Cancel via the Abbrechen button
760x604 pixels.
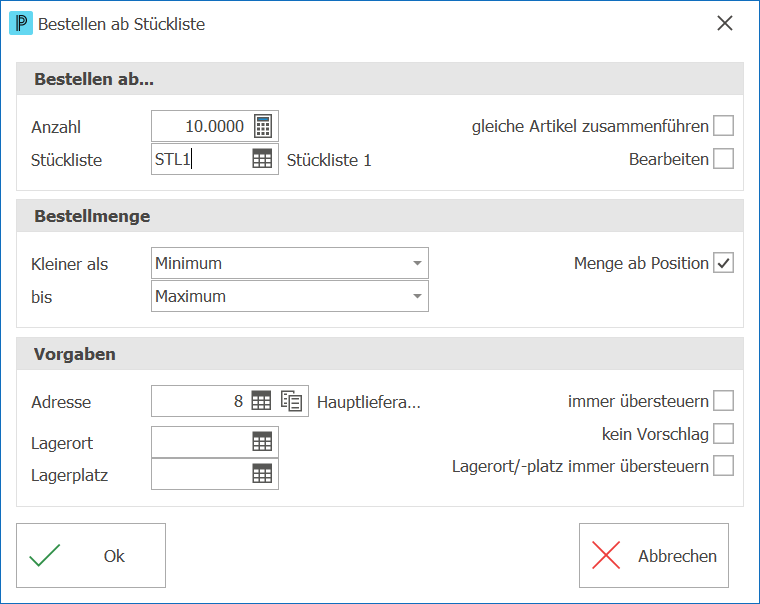click(654, 556)
